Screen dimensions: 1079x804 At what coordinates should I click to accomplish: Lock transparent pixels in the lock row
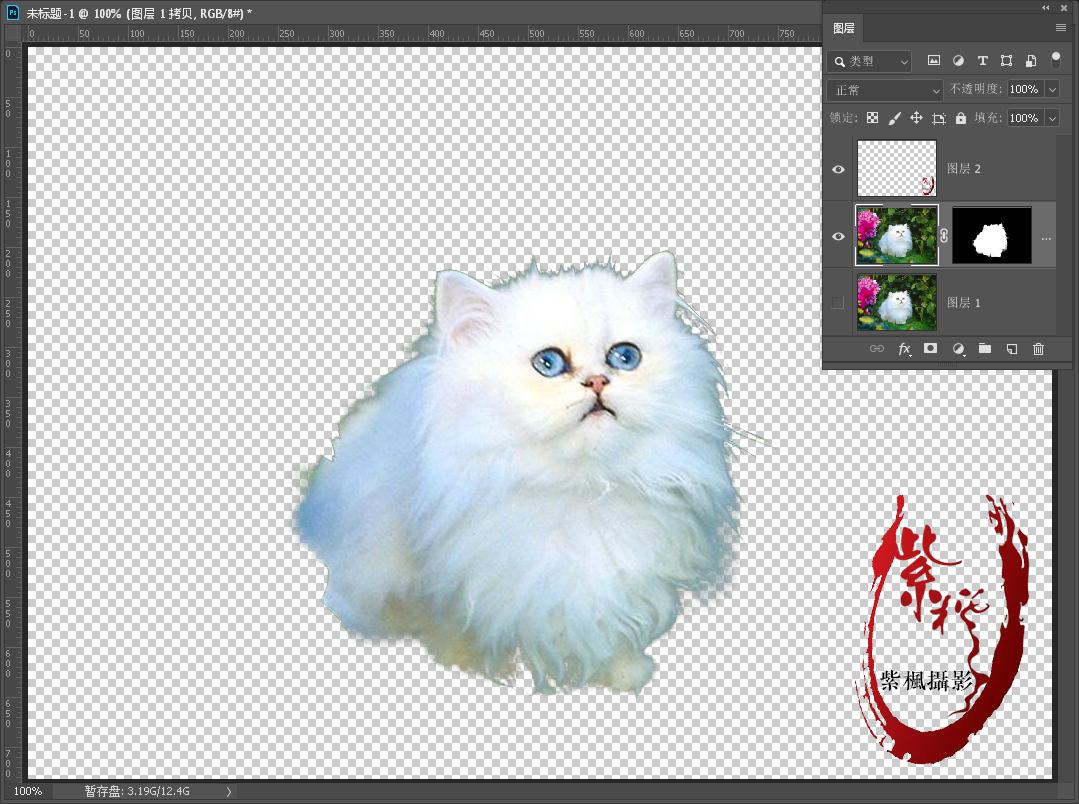(x=872, y=118)
